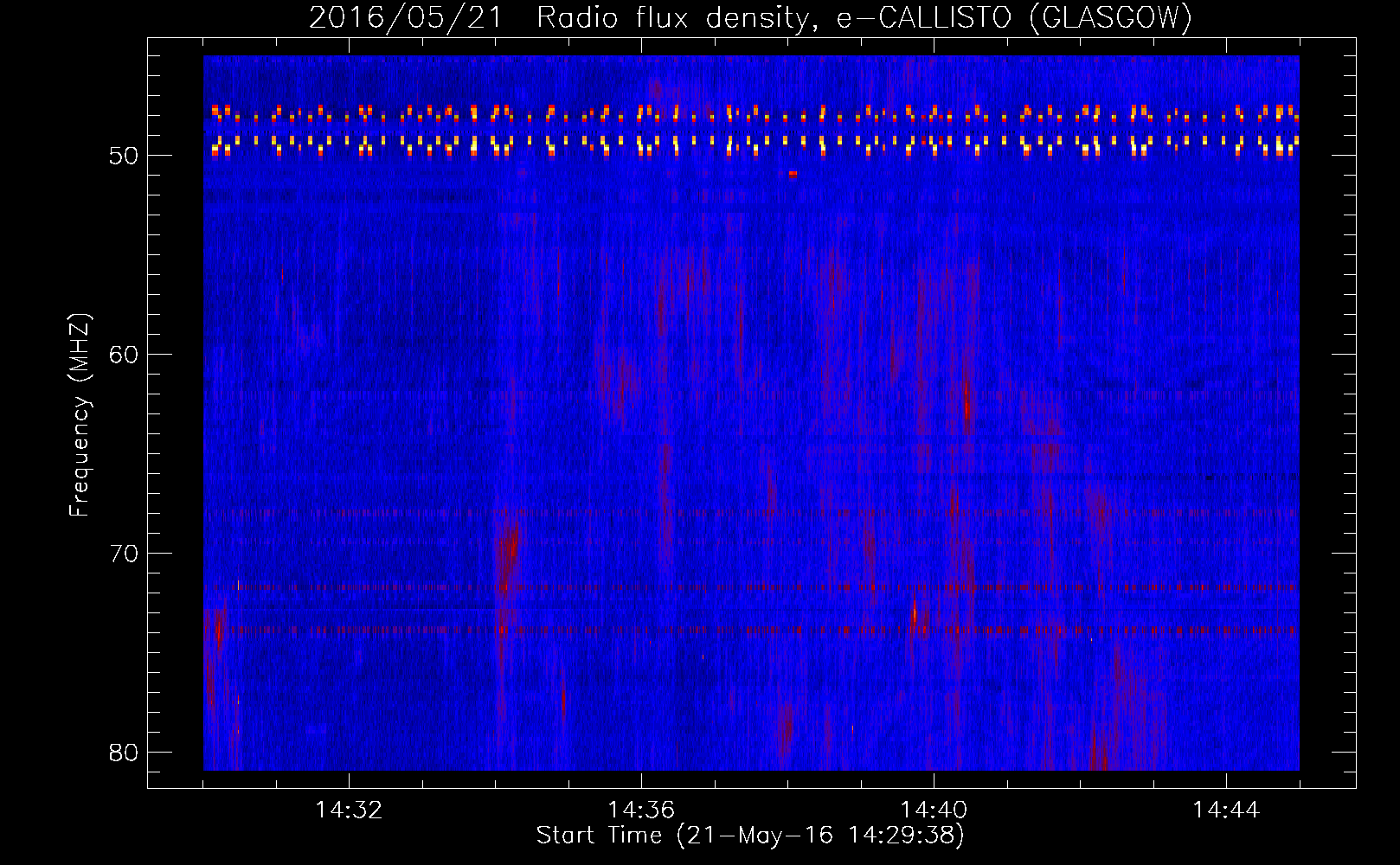Image resolution: width=1400 pixels, height=865 pixels.
Task: Click the "Start Time (21-May-16 14:29:38)" label
Action: (750, 836)
